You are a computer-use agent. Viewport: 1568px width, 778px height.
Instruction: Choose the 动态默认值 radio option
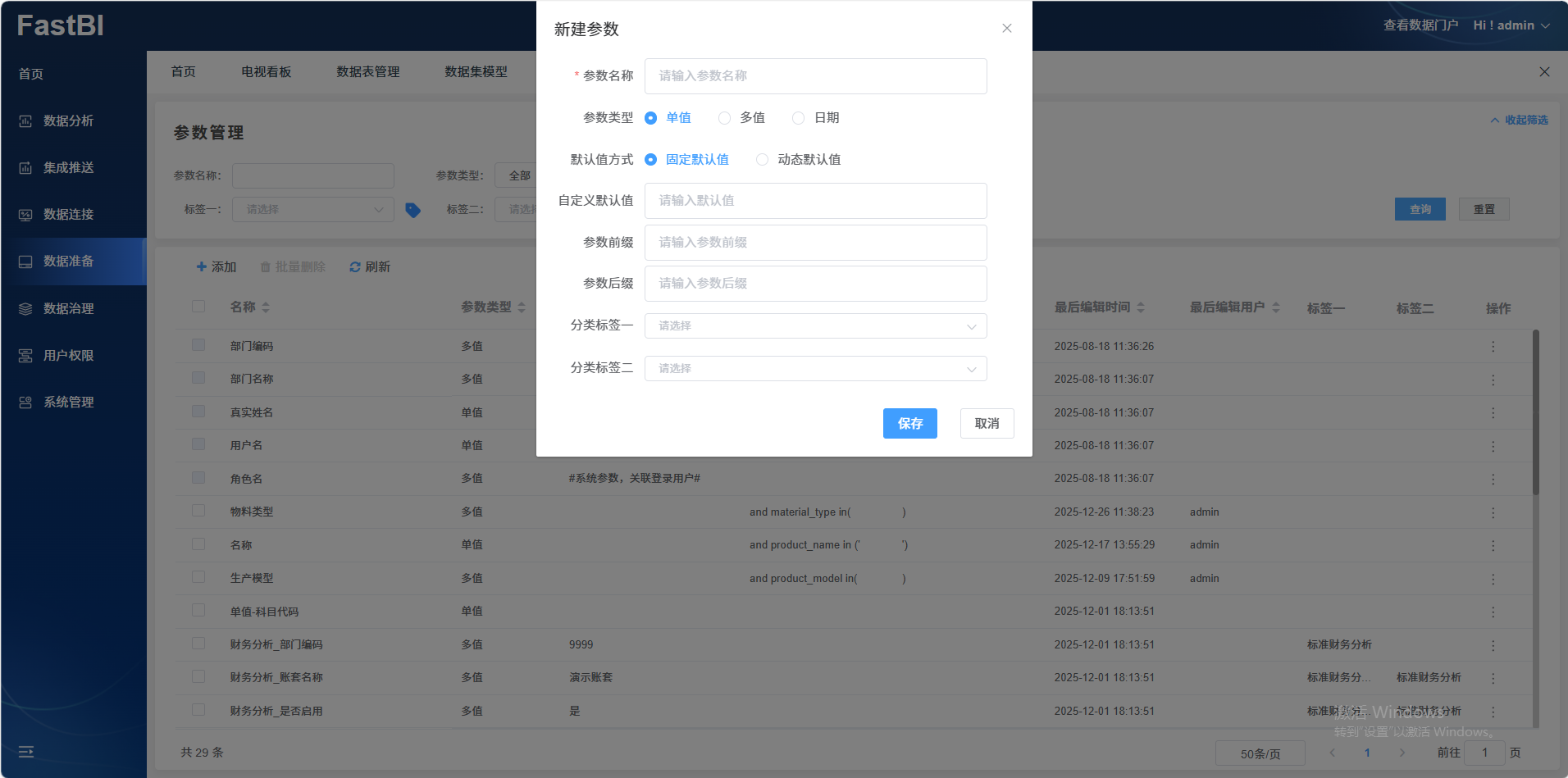(763, 160)
